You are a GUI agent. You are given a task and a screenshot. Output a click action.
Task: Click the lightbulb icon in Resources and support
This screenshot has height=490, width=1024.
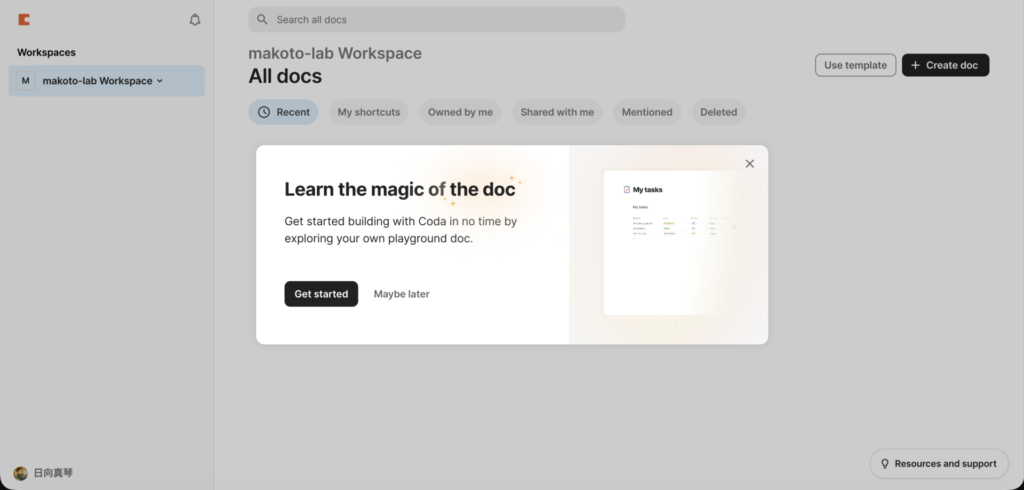point(884,464)
